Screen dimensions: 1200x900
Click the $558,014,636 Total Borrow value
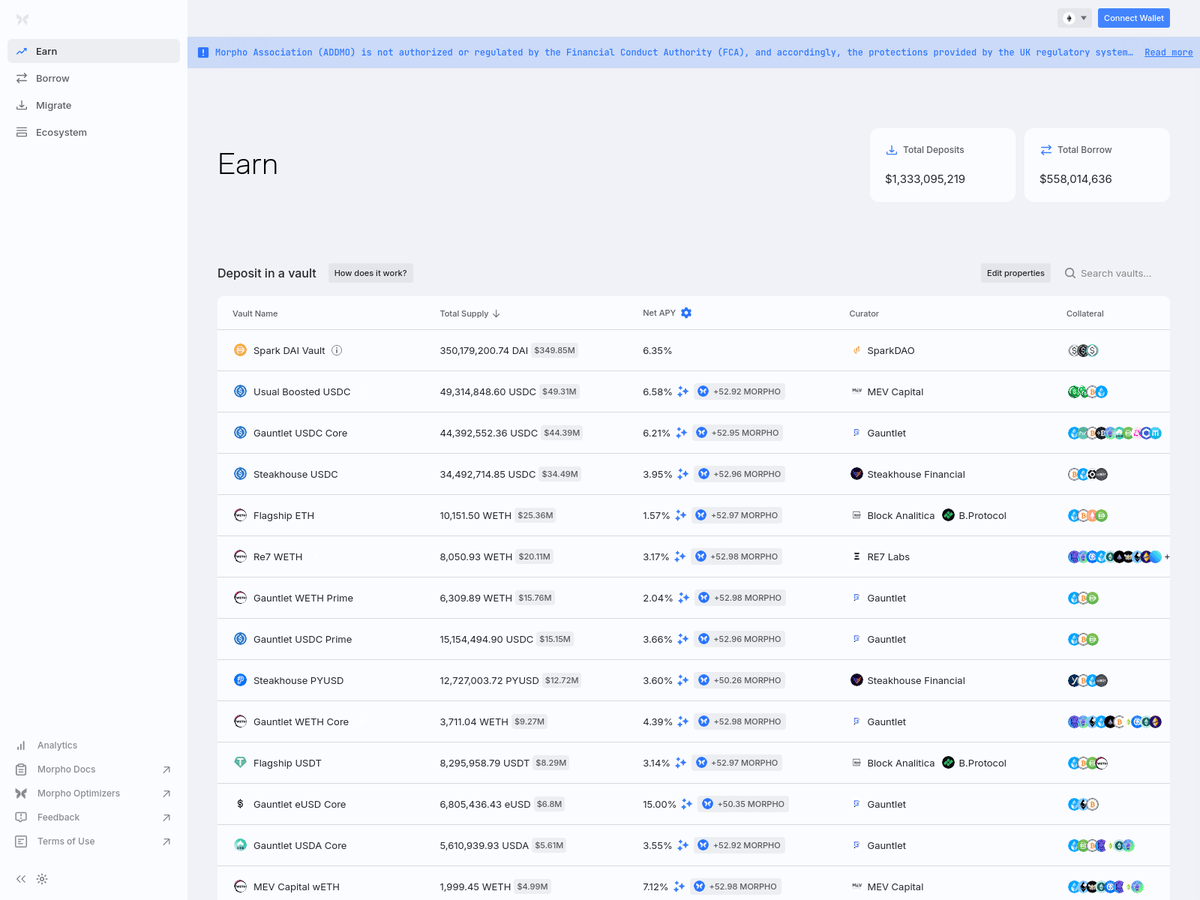pyautogui.click(x=1076, y=179)
